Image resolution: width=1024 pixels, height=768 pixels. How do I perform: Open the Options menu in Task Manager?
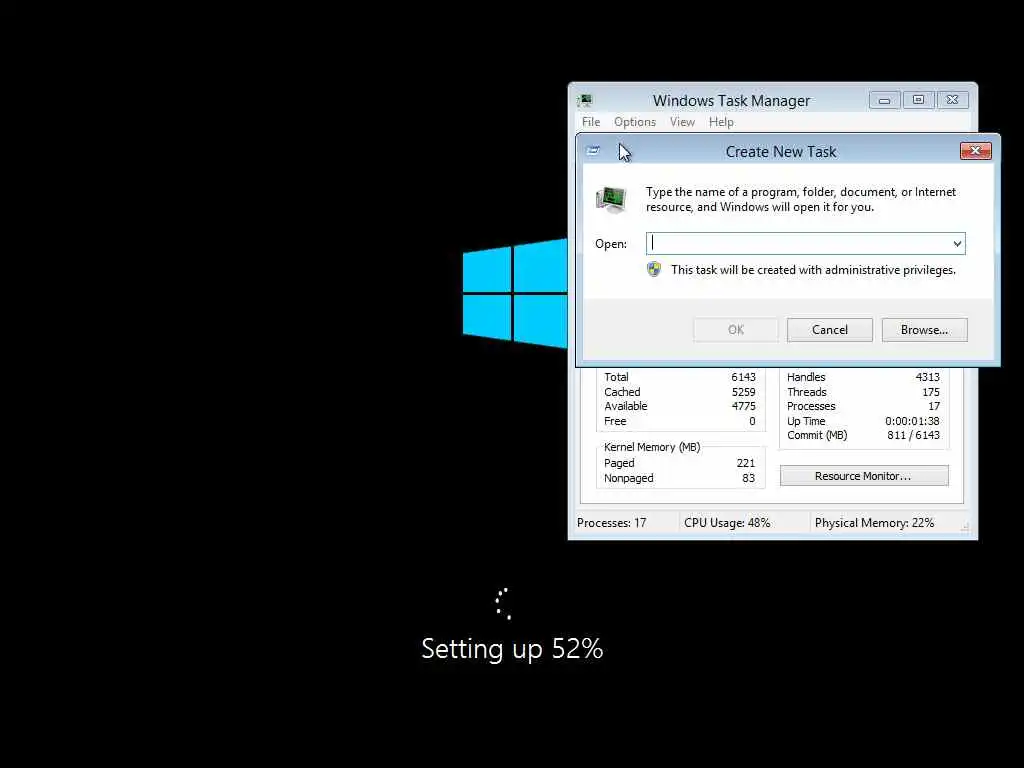pyautogui.click(x=635, y=122)
